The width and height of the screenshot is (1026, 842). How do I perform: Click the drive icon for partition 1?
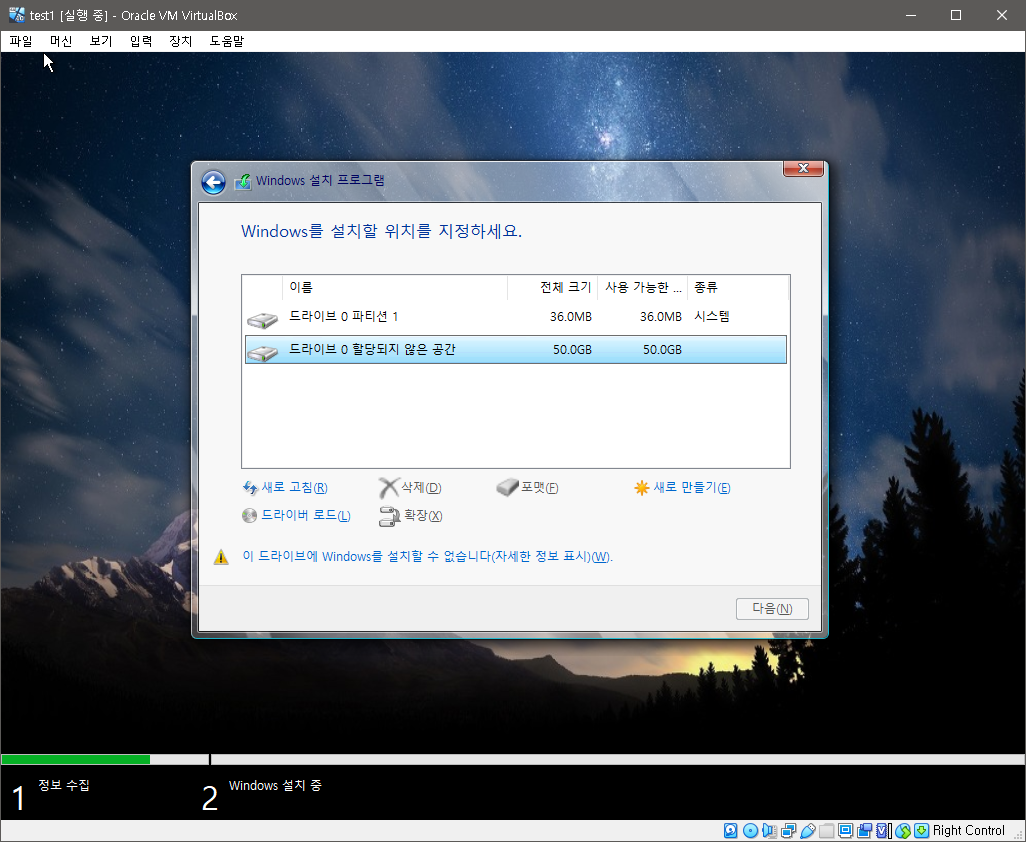coord(263,319)
